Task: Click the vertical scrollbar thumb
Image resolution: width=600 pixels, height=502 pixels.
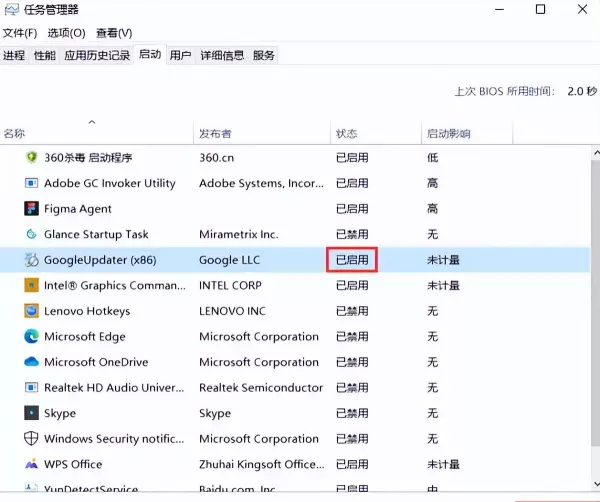Action: point(595,302)
